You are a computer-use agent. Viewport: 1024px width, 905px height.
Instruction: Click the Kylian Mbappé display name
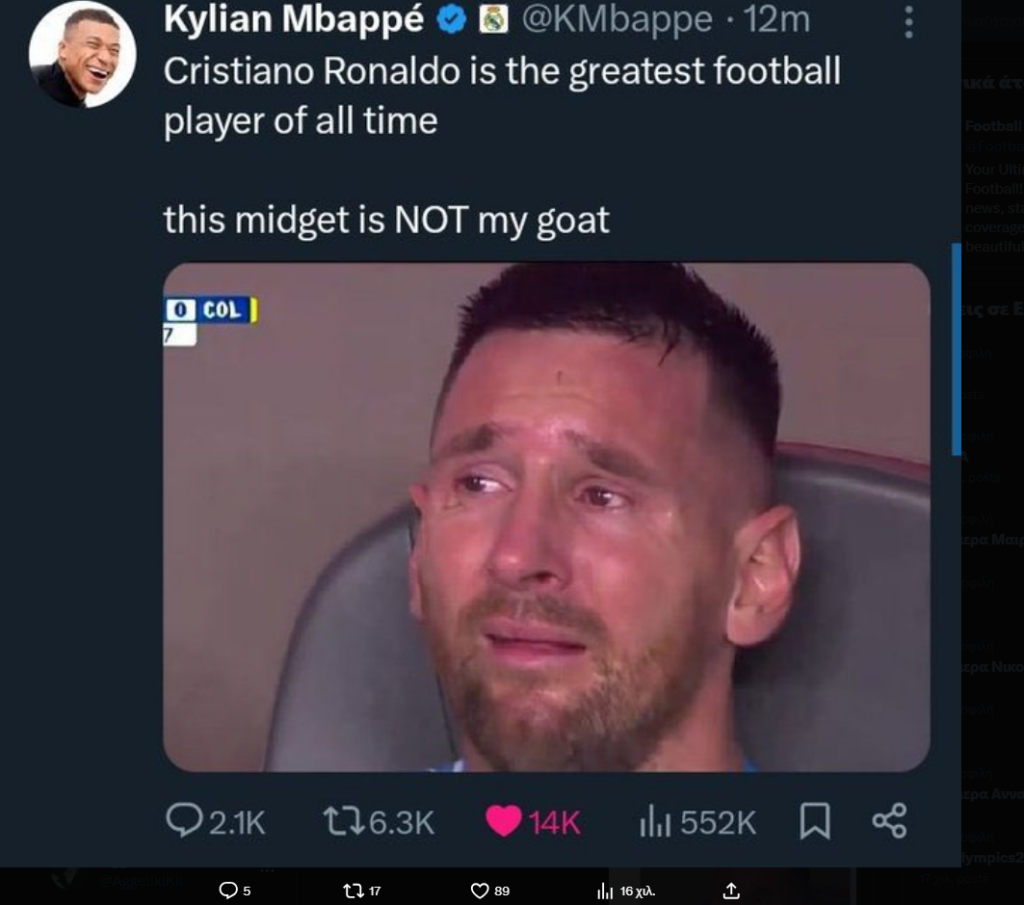(293, 19)
